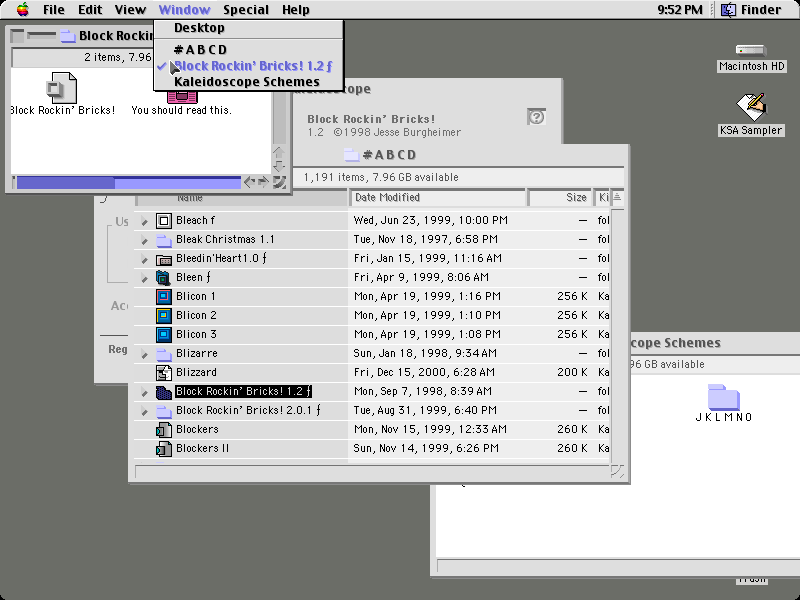This screenshot has width=800, height=600.
Task: Choose Kaleidoscope Schemes in Window menu
Action: coord(248,82)
